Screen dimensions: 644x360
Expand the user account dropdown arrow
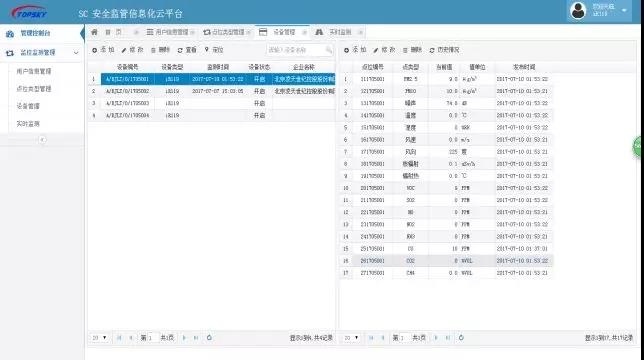[x=624, y=10]
